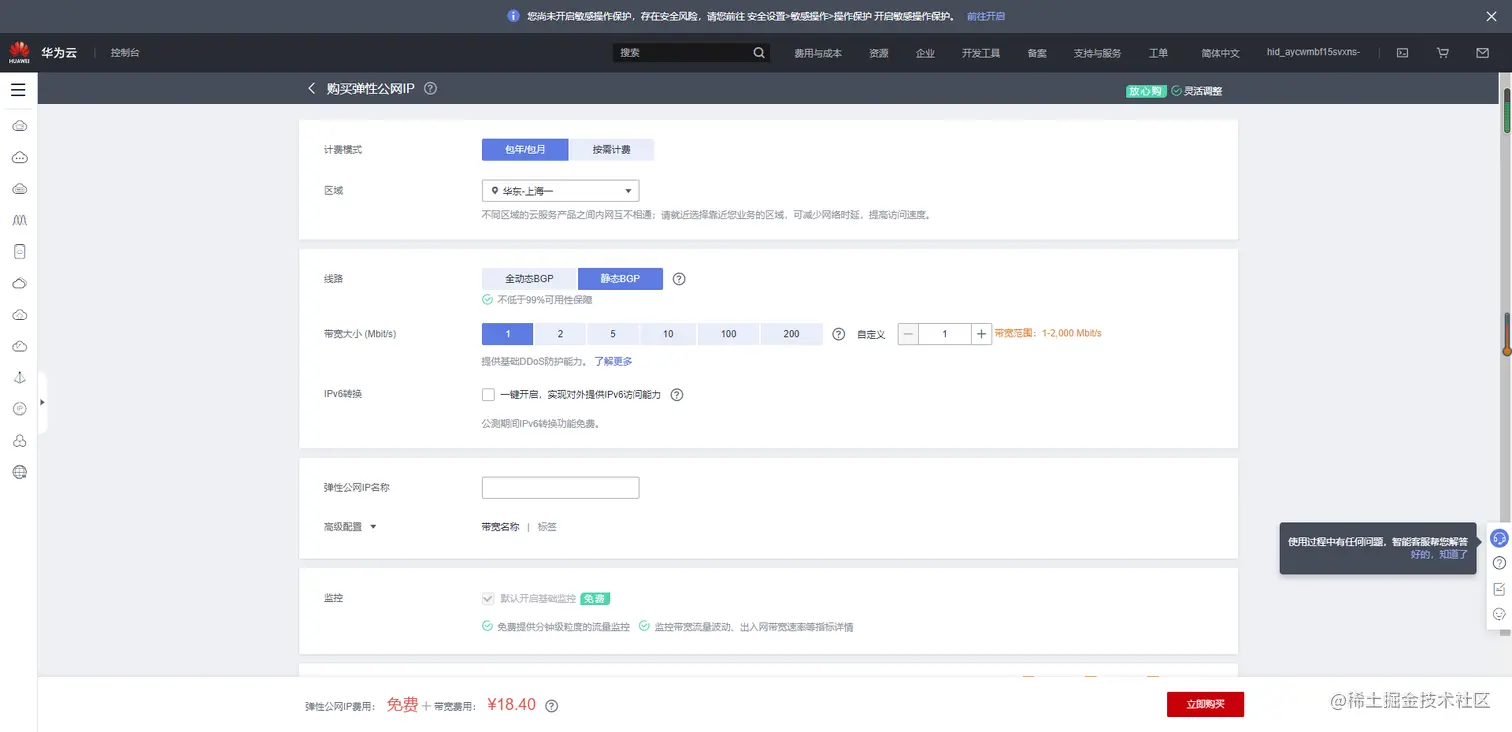Select 静态BGP line type

pos(620,279)
